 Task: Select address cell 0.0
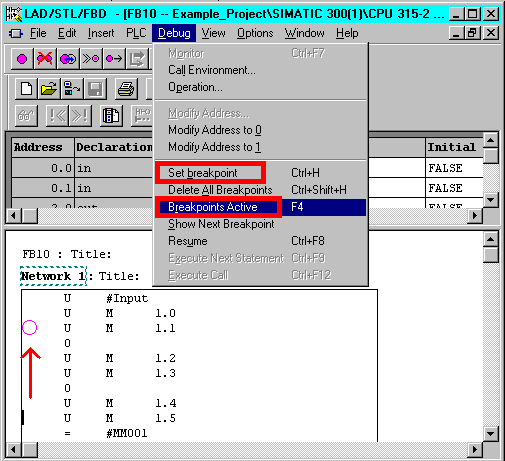(43, 168)
